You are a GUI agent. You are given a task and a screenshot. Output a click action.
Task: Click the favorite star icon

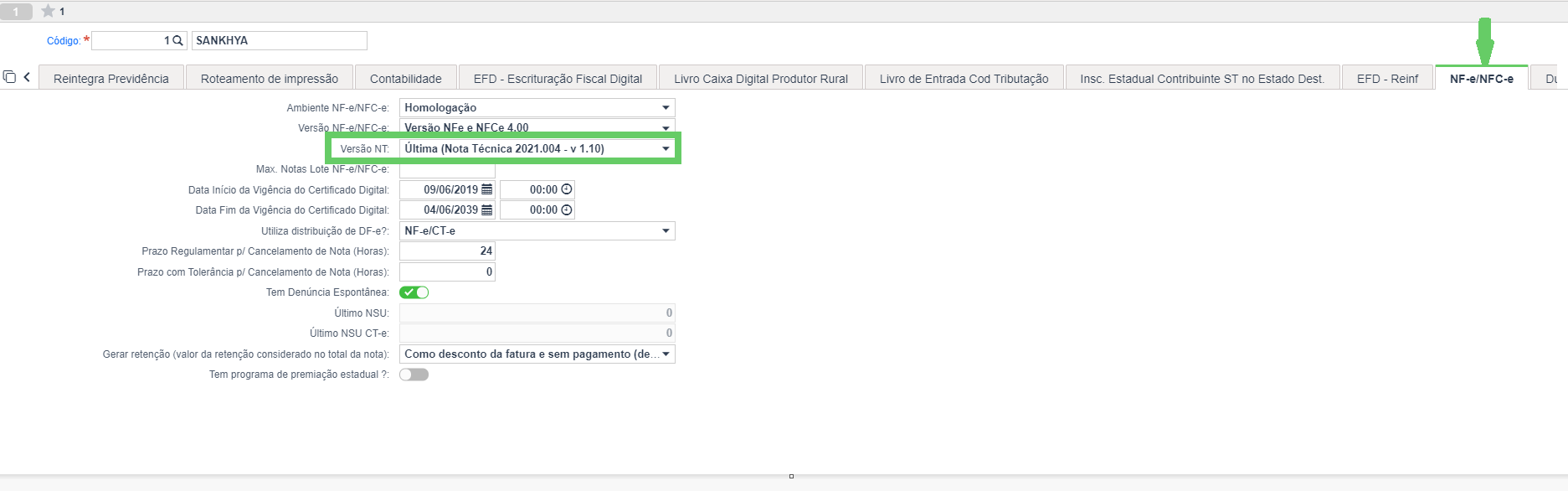pos(48,11)
